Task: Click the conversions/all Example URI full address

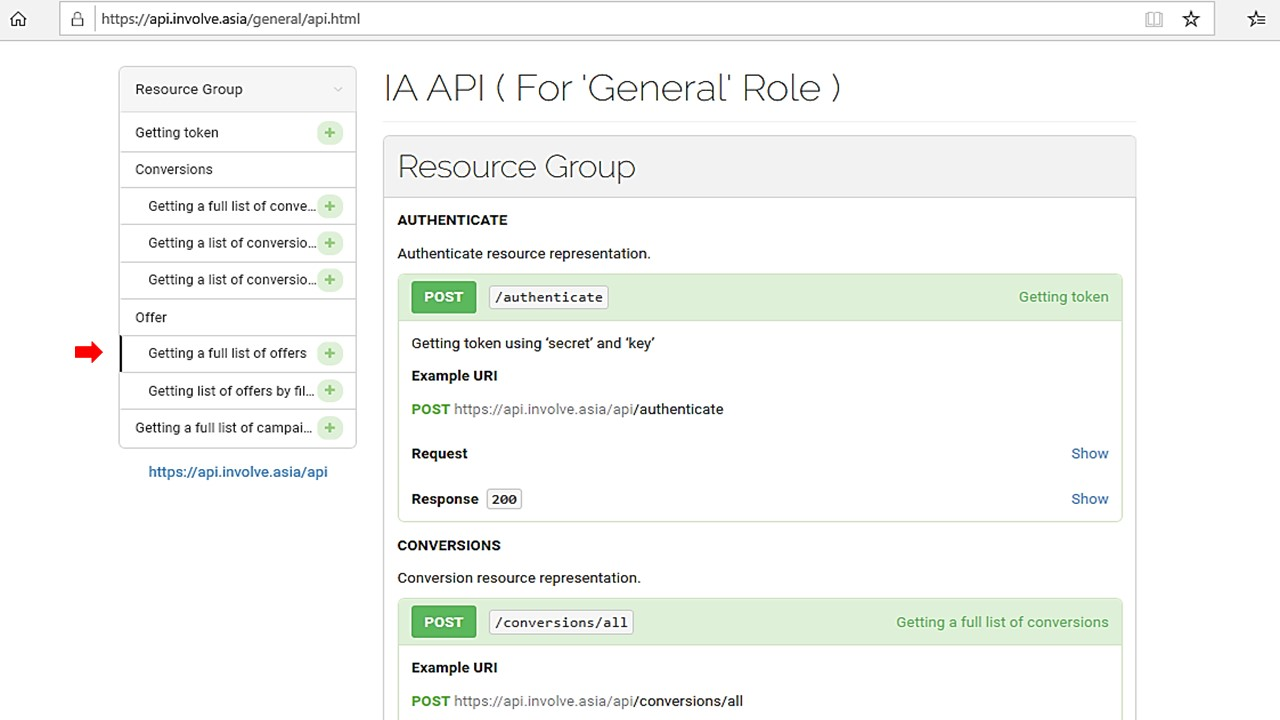Action: [598, 701]
